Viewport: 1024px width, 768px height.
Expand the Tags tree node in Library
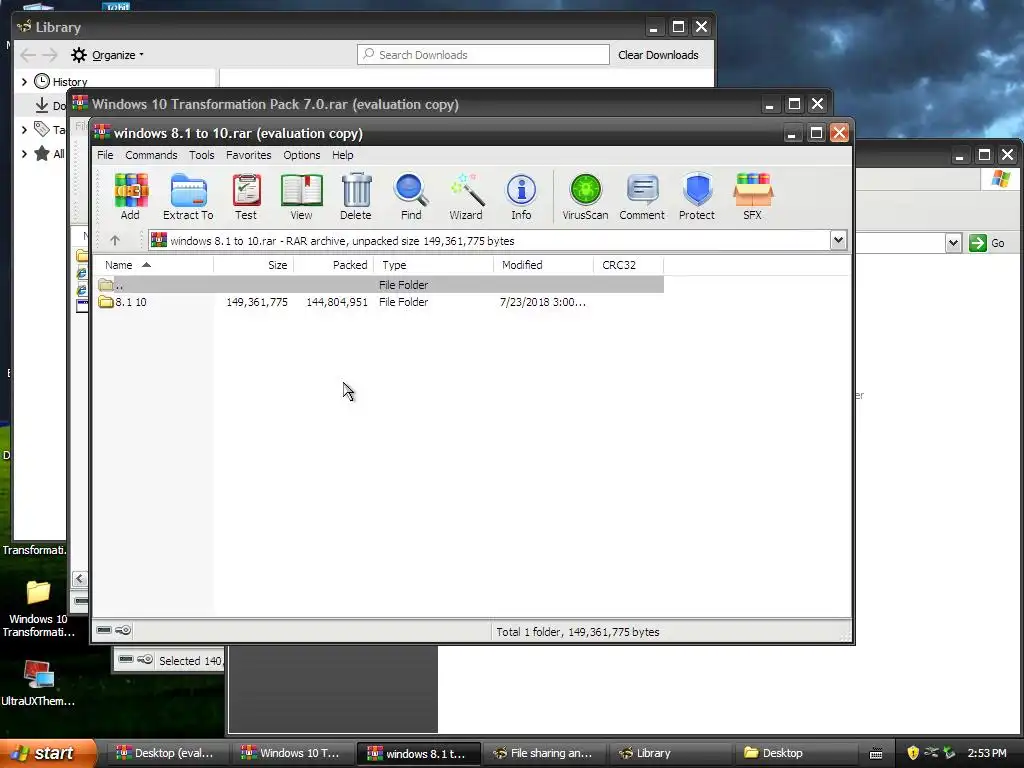pyautogui.click(x=24, y=129)
